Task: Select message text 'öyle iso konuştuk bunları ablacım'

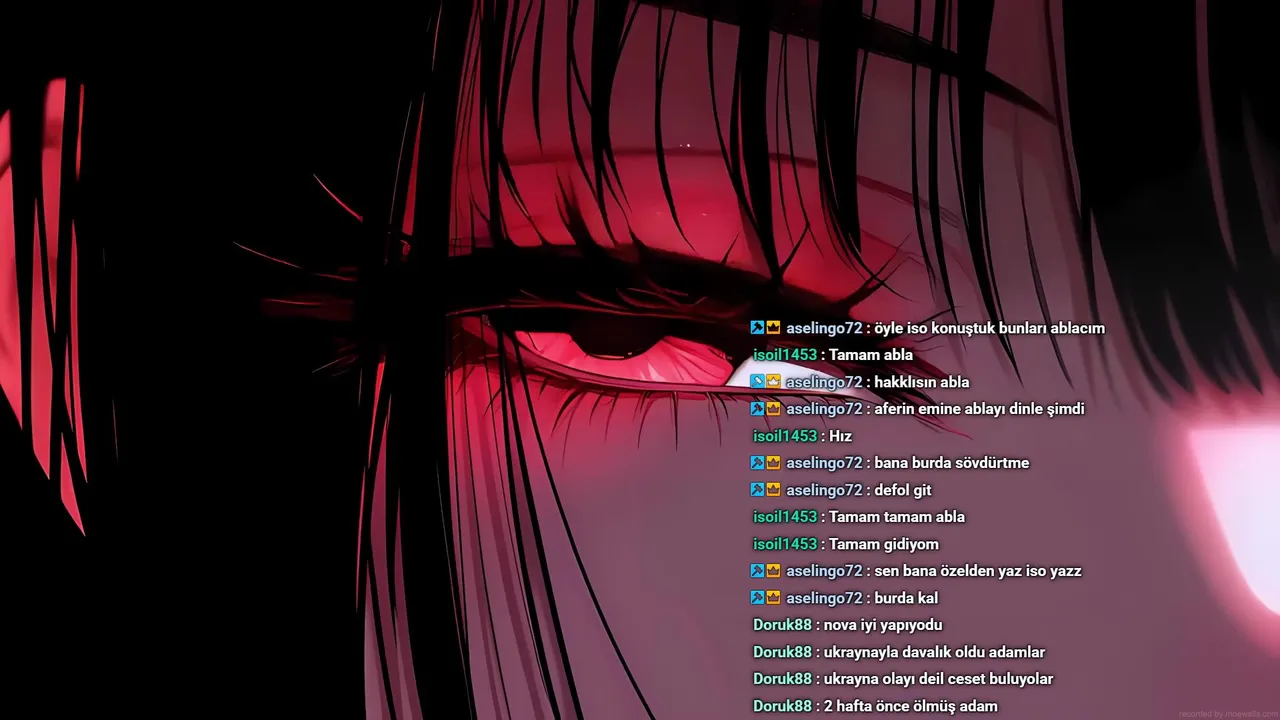Action: (x=989, y=328)
